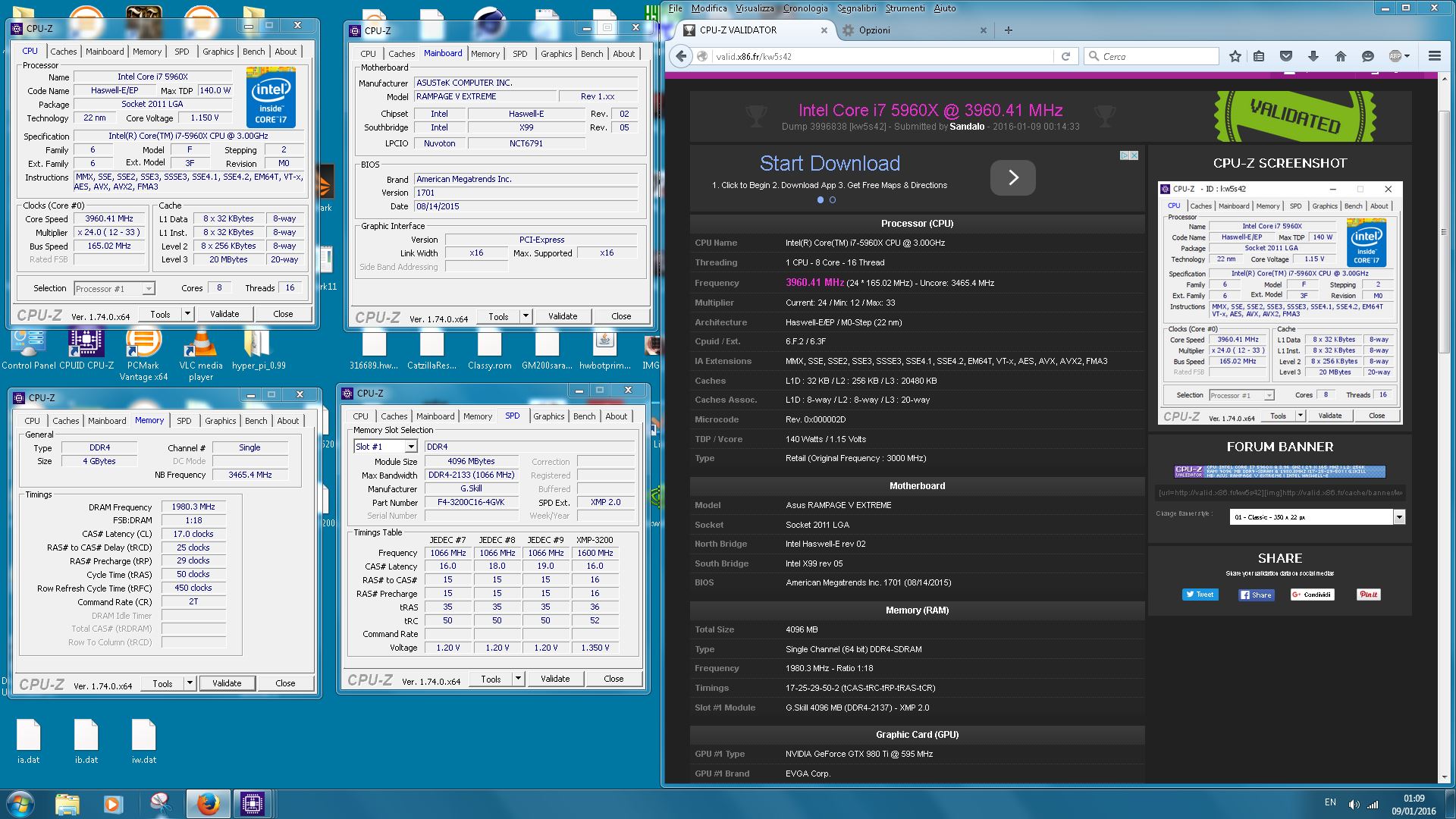Expand Tools dropdown arrow in CPU-Z CPU window
This screenshot has height=819, width=1456.
tap(187, 314)
